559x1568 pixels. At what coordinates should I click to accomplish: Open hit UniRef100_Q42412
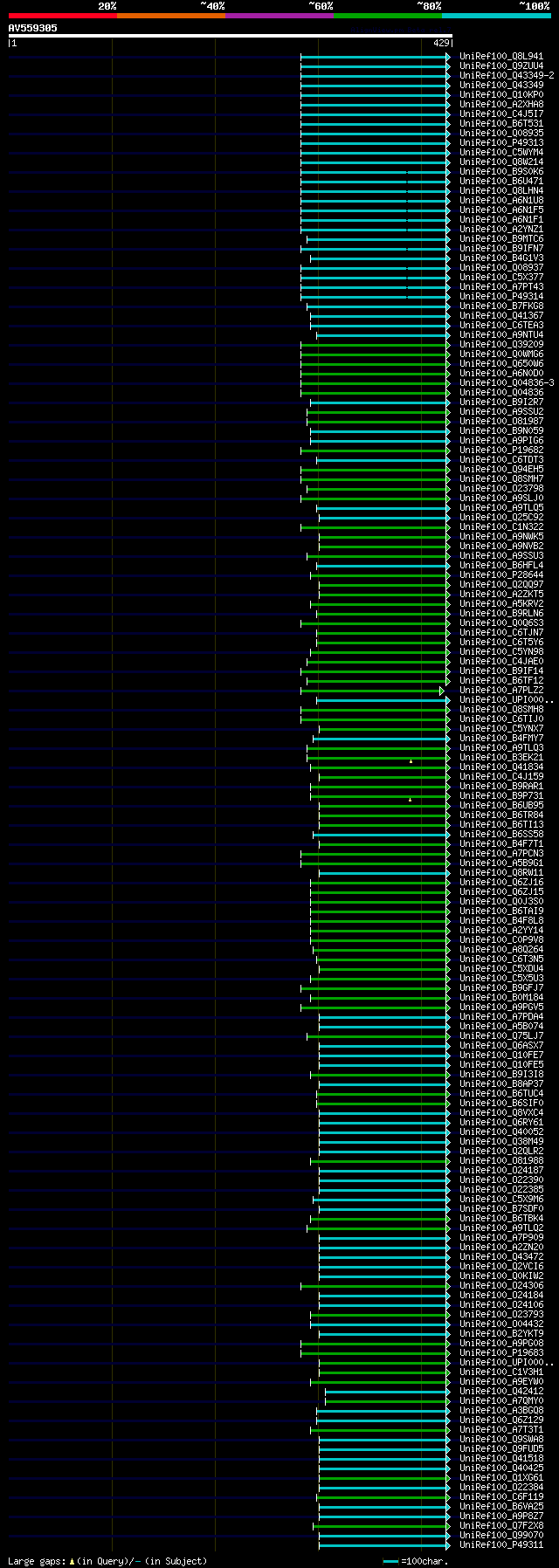pos(501,1392)
